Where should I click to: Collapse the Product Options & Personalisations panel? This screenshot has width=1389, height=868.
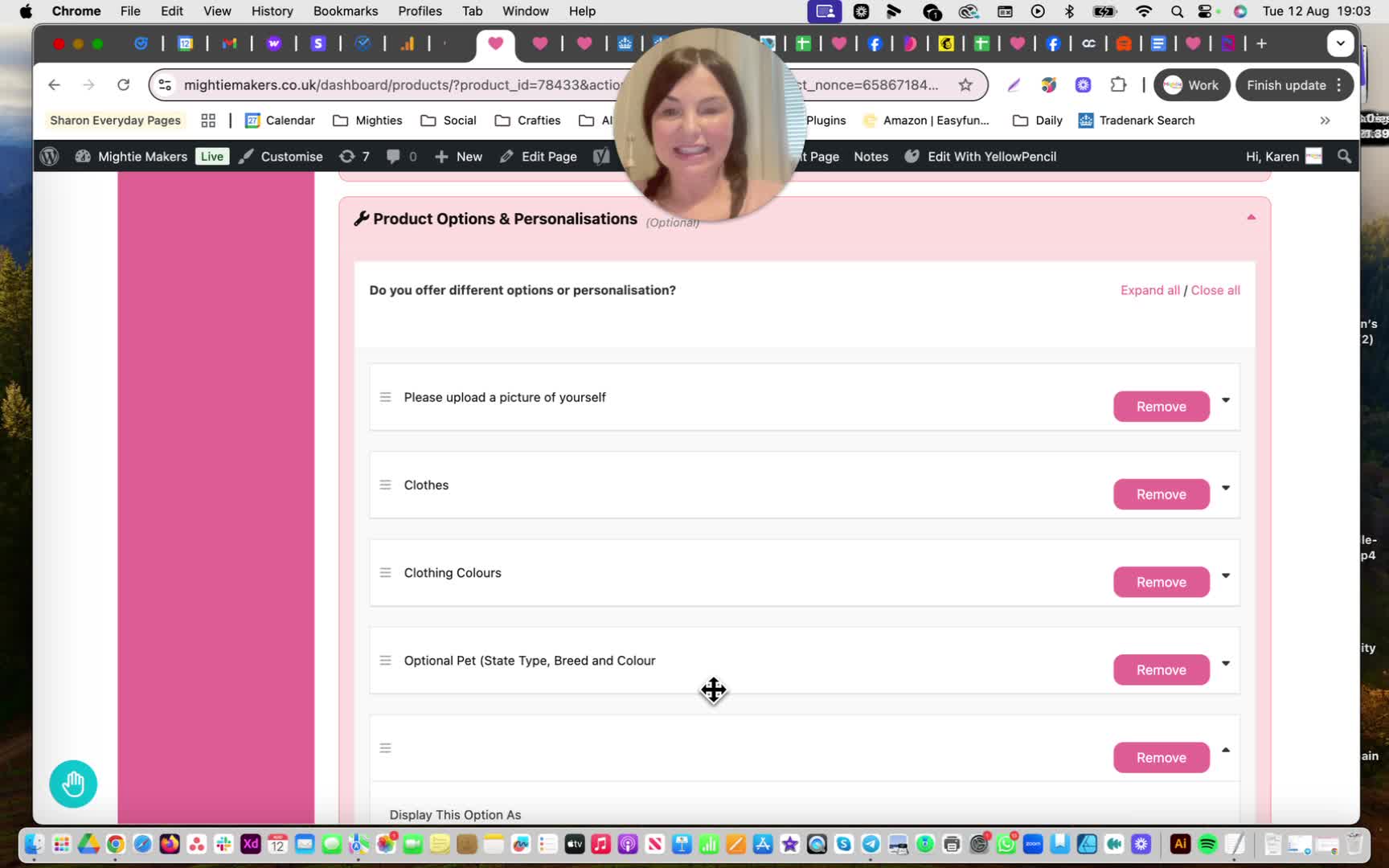pyautogui.click(x=1251, y=217)
